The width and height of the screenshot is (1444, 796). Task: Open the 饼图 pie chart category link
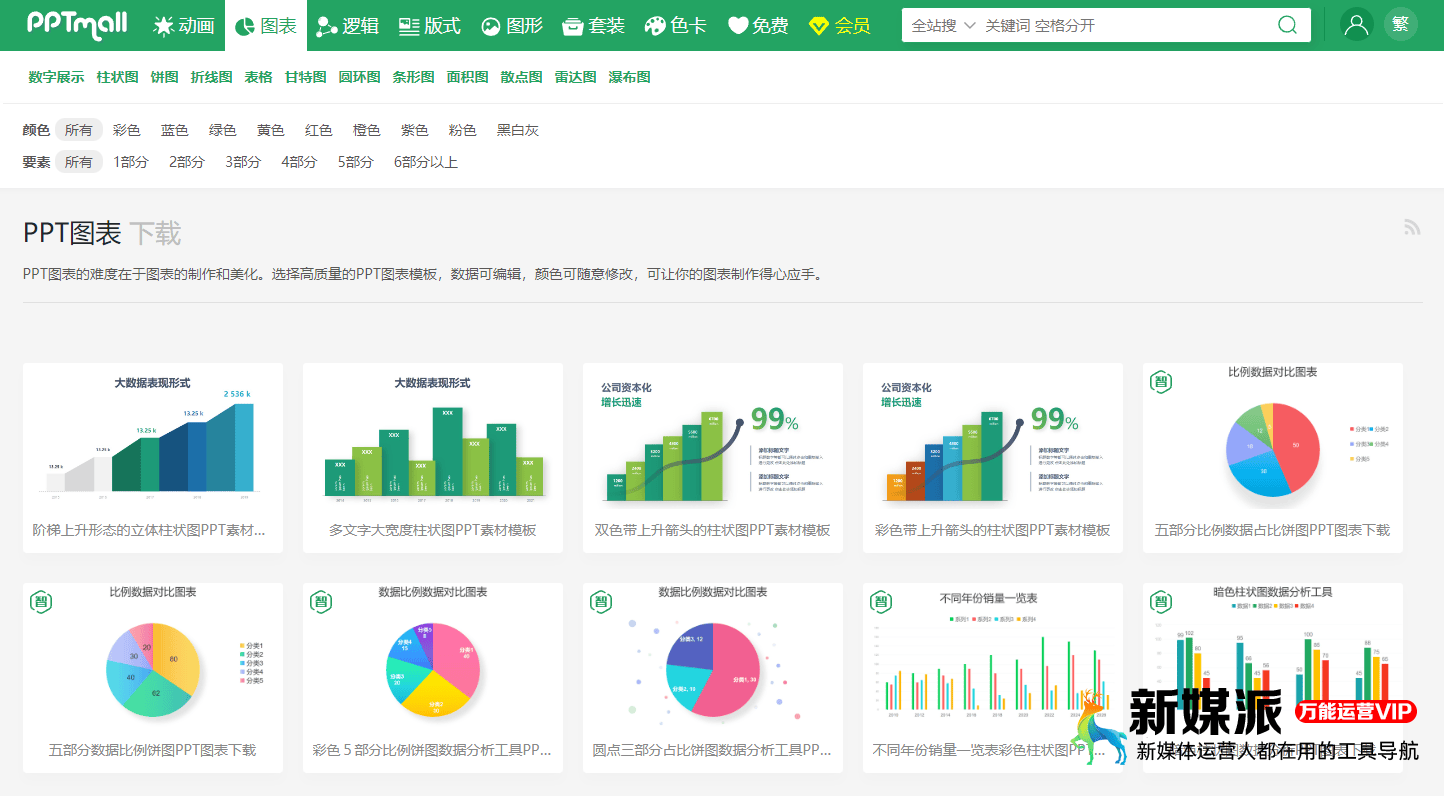164,77
